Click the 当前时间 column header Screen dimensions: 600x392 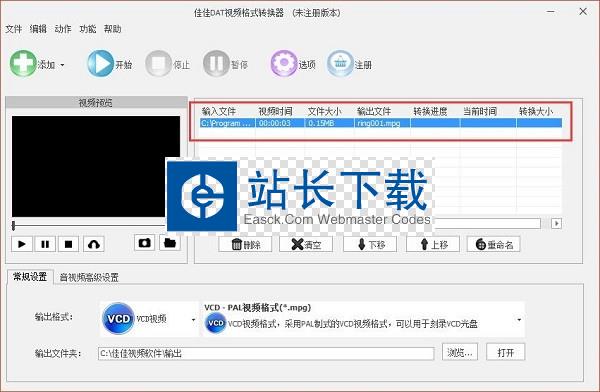tap(480, 111)
